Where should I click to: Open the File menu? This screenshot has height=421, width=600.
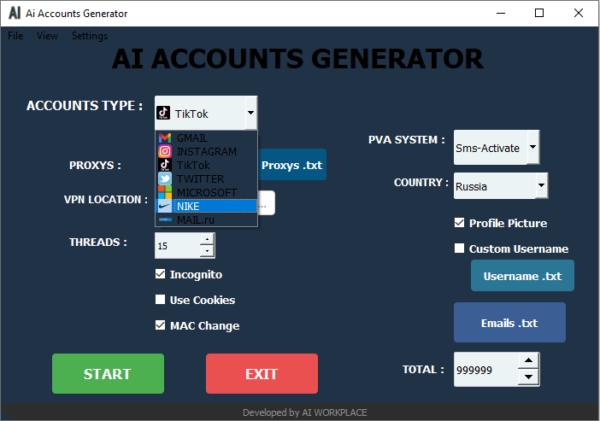point(15,36)
